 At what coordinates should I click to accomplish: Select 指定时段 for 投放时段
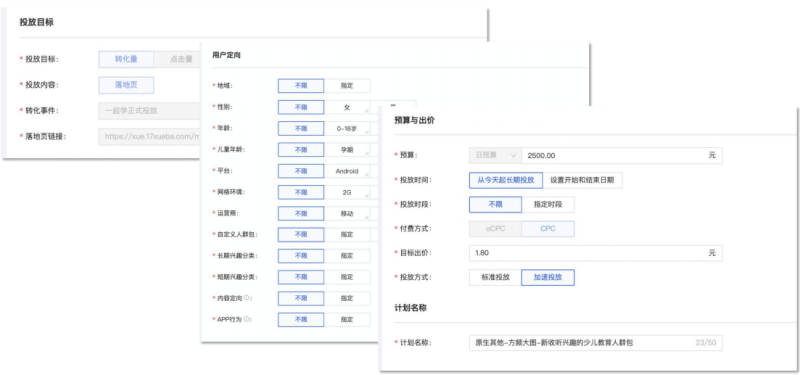pyautogui.click(x=548, y=204)
